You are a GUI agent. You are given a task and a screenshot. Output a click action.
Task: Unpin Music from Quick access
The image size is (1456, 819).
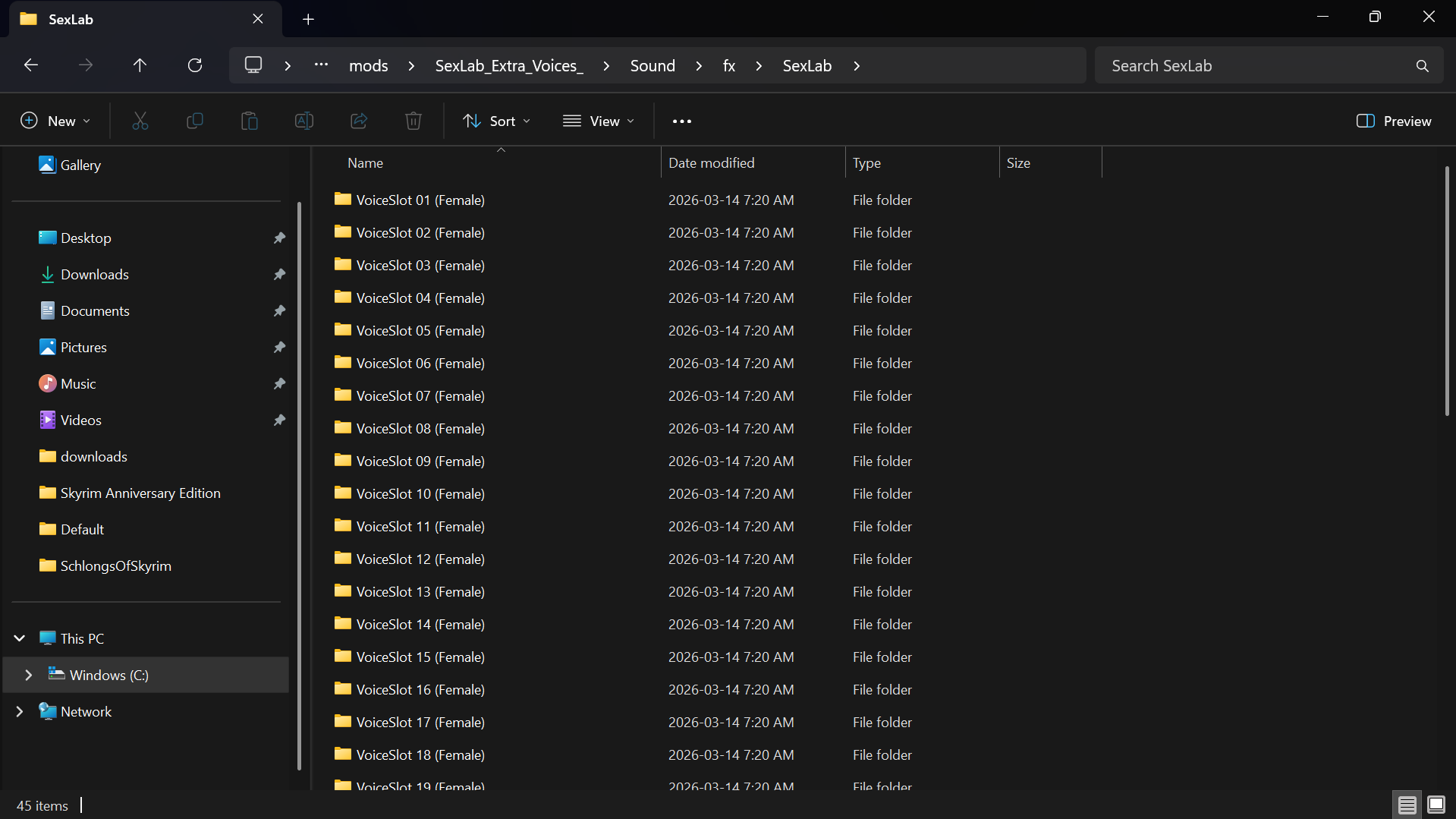[279, 384]
